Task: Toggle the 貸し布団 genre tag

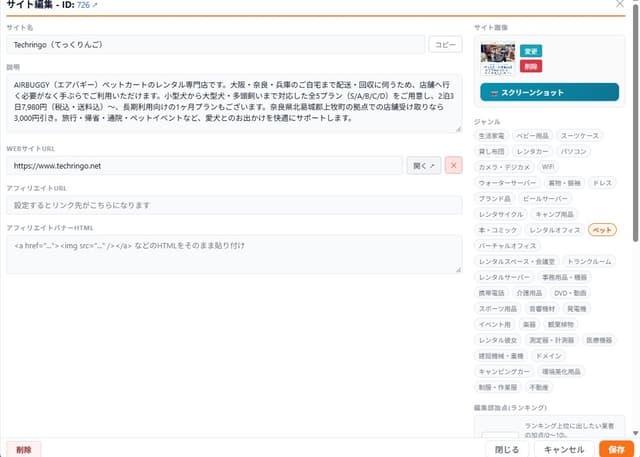Action: 491,151
